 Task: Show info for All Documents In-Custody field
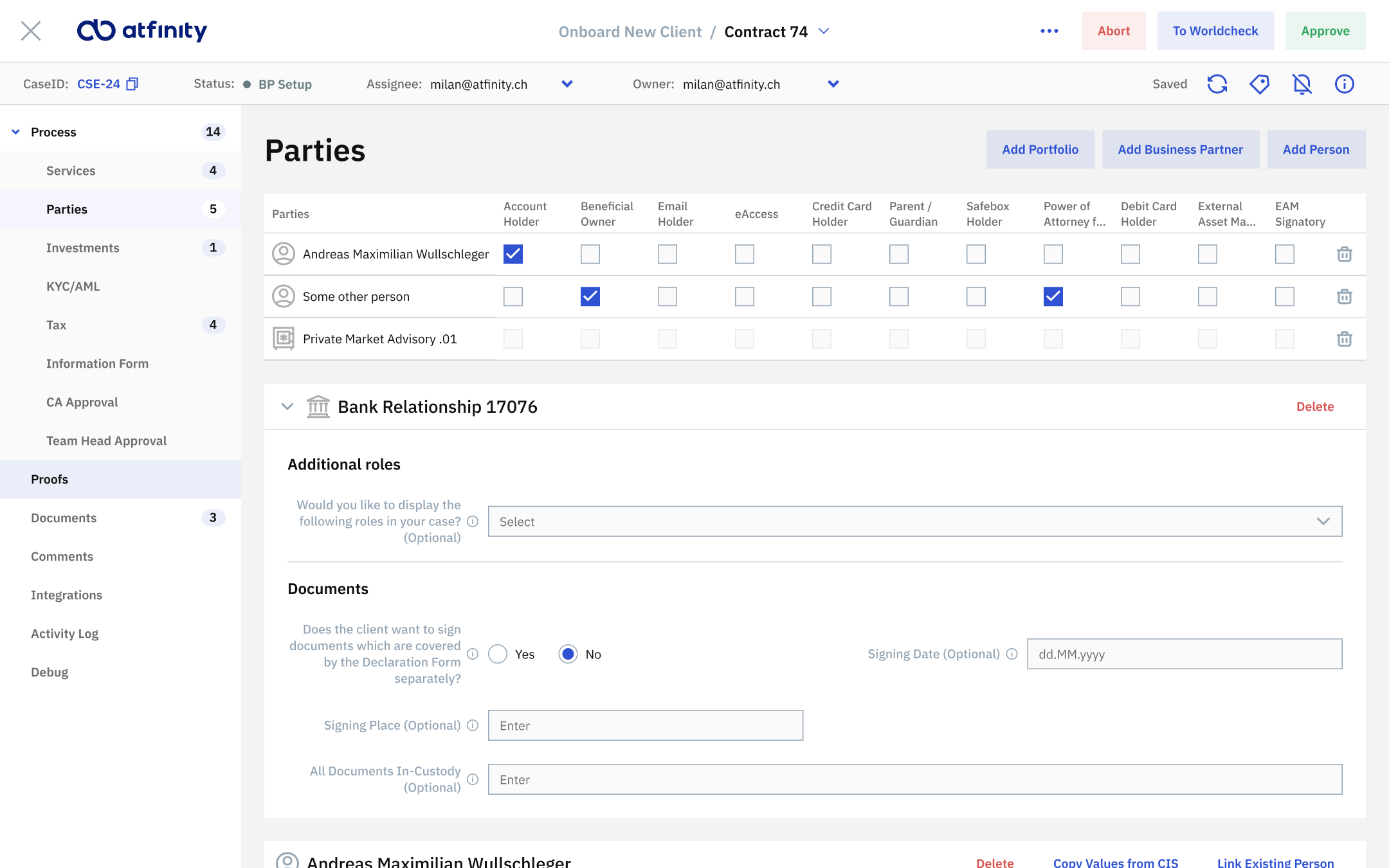[473, 779]
